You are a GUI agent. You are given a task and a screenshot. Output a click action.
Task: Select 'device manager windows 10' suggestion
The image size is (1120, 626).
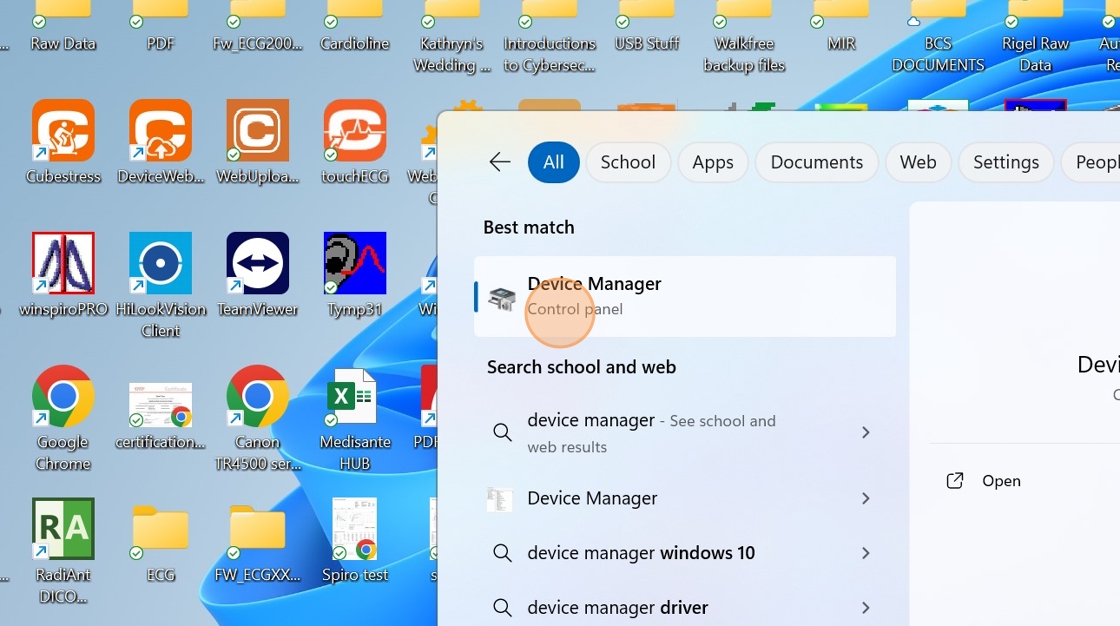[x=641, y=553]
